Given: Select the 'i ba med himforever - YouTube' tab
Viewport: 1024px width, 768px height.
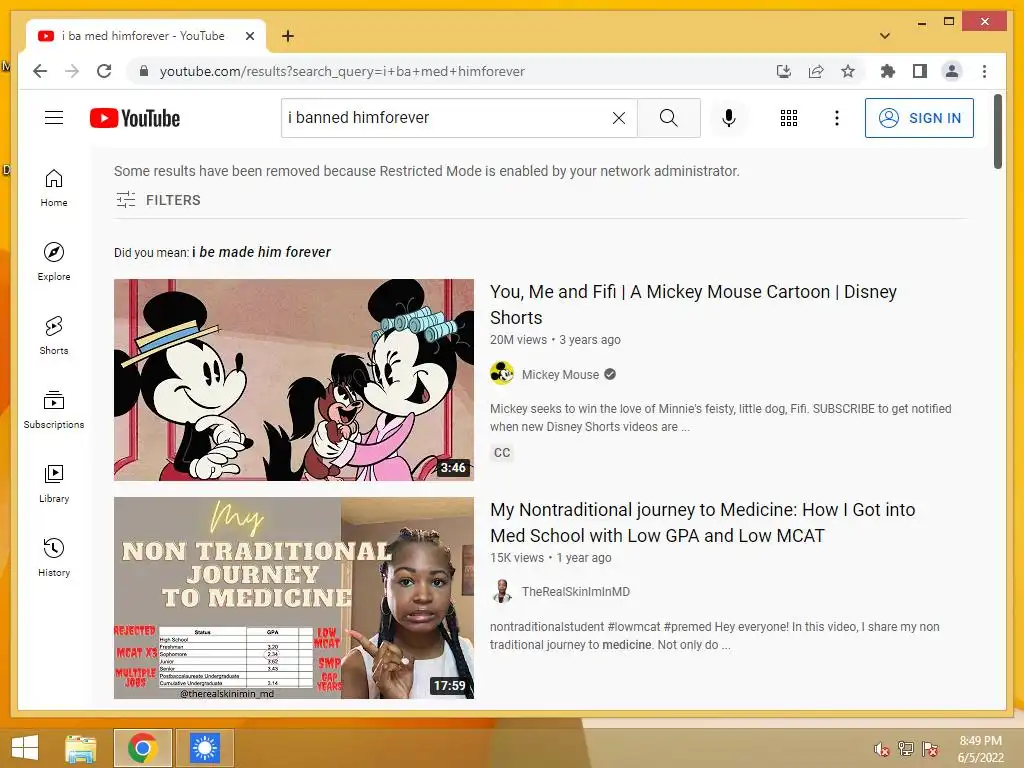Looking at the screenshot, I should [146, 36].
